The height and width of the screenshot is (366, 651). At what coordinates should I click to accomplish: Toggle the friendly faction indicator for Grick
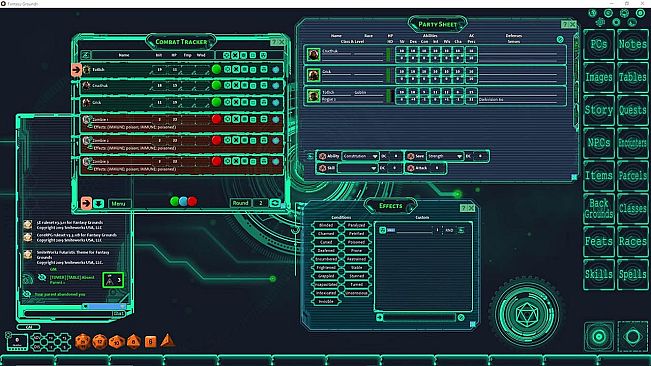tap(216, 102)
